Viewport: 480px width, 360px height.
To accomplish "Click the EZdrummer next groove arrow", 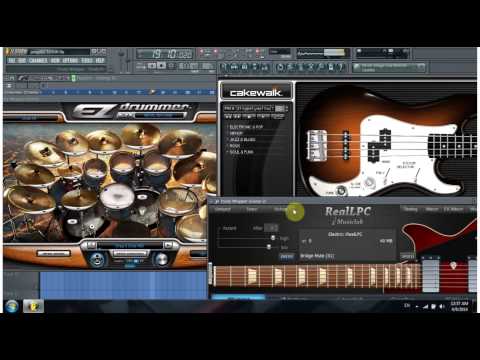I will pyautogui.click(x=170, y=246).
